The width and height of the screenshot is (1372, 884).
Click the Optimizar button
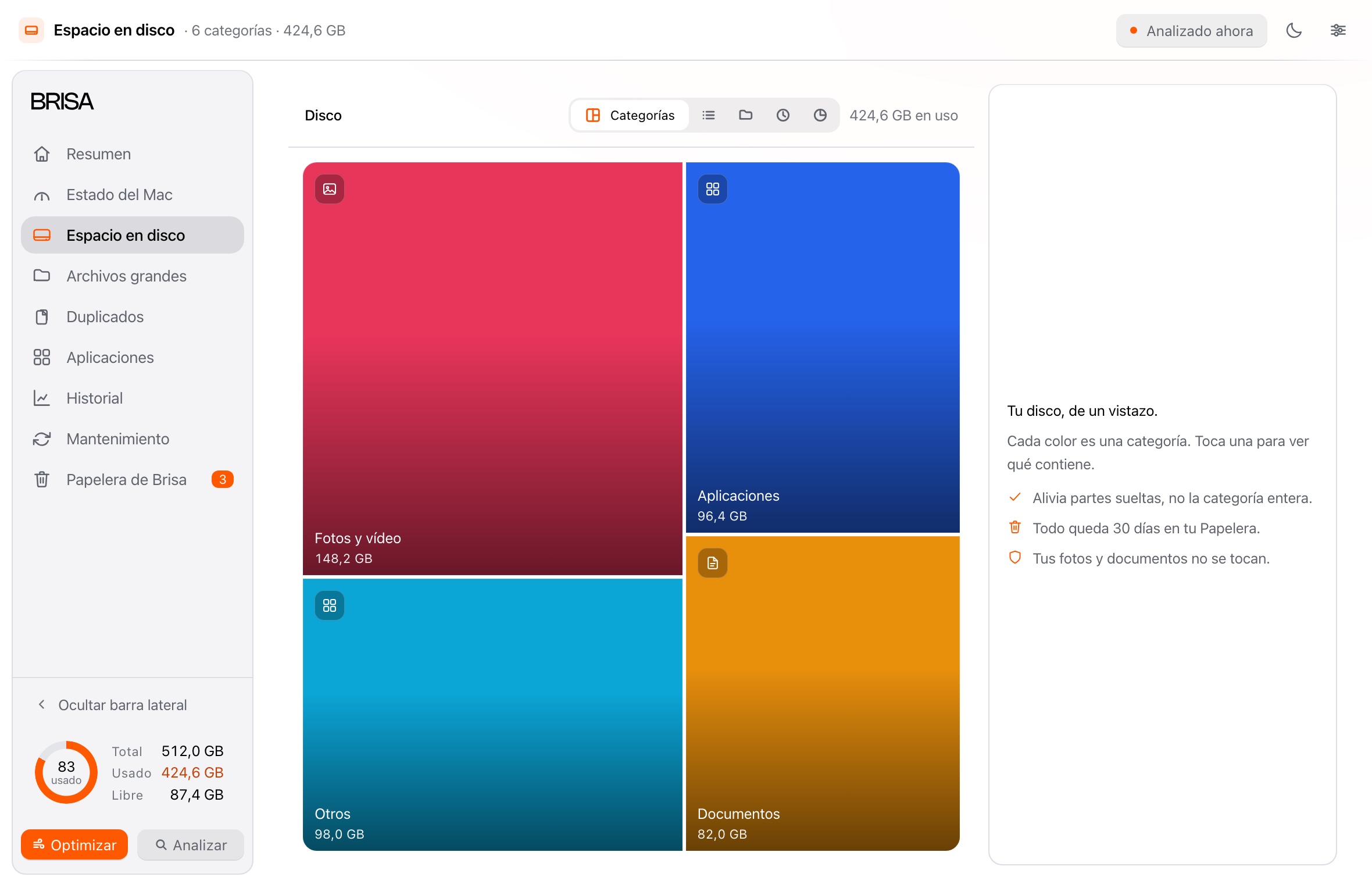pos(74,845)
